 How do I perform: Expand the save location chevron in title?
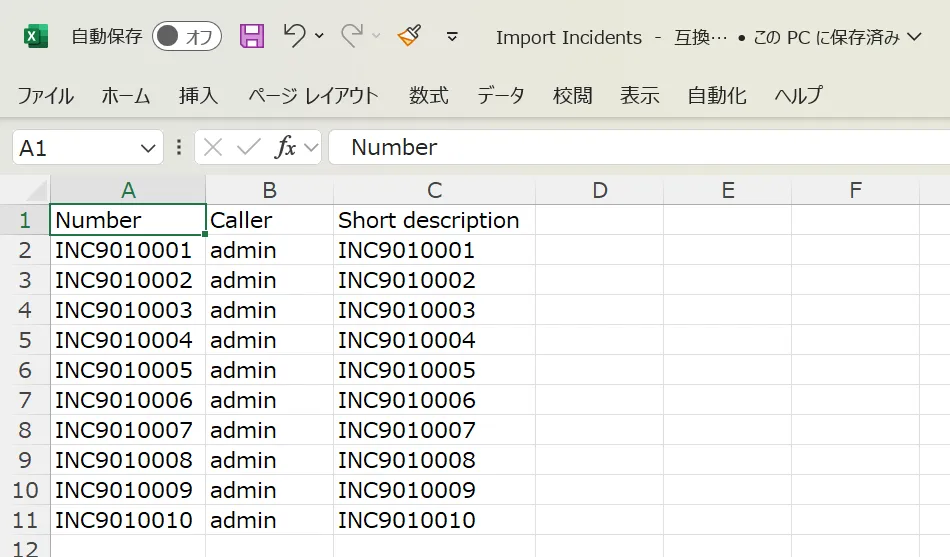click(915, 37)
